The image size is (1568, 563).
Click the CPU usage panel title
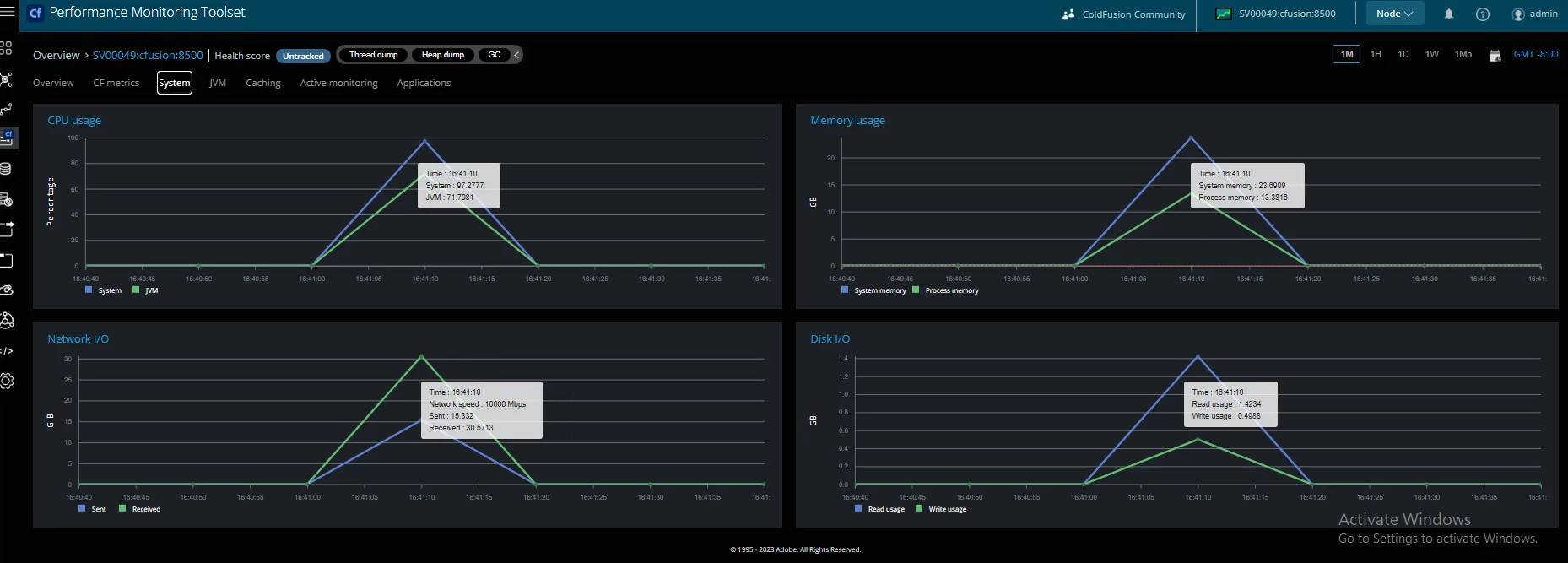(74, 120)
